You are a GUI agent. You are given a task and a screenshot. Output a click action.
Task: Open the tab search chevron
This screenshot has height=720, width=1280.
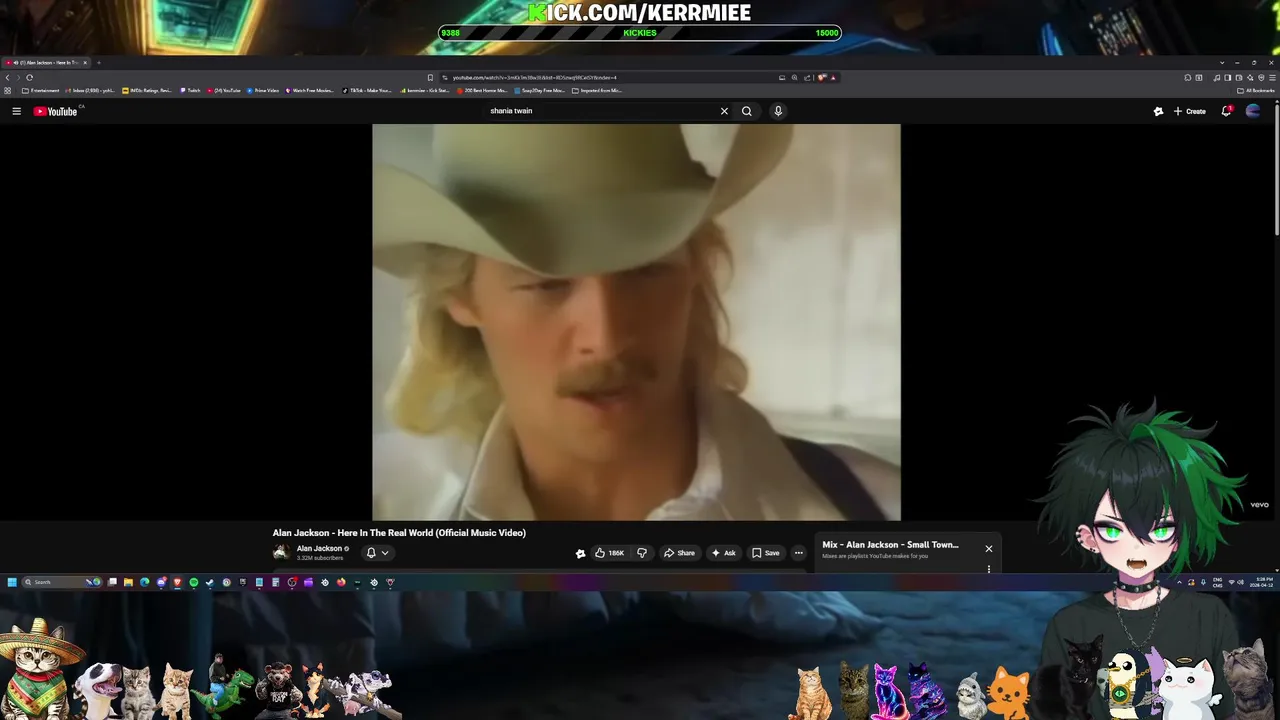[x=1221, y=62]
